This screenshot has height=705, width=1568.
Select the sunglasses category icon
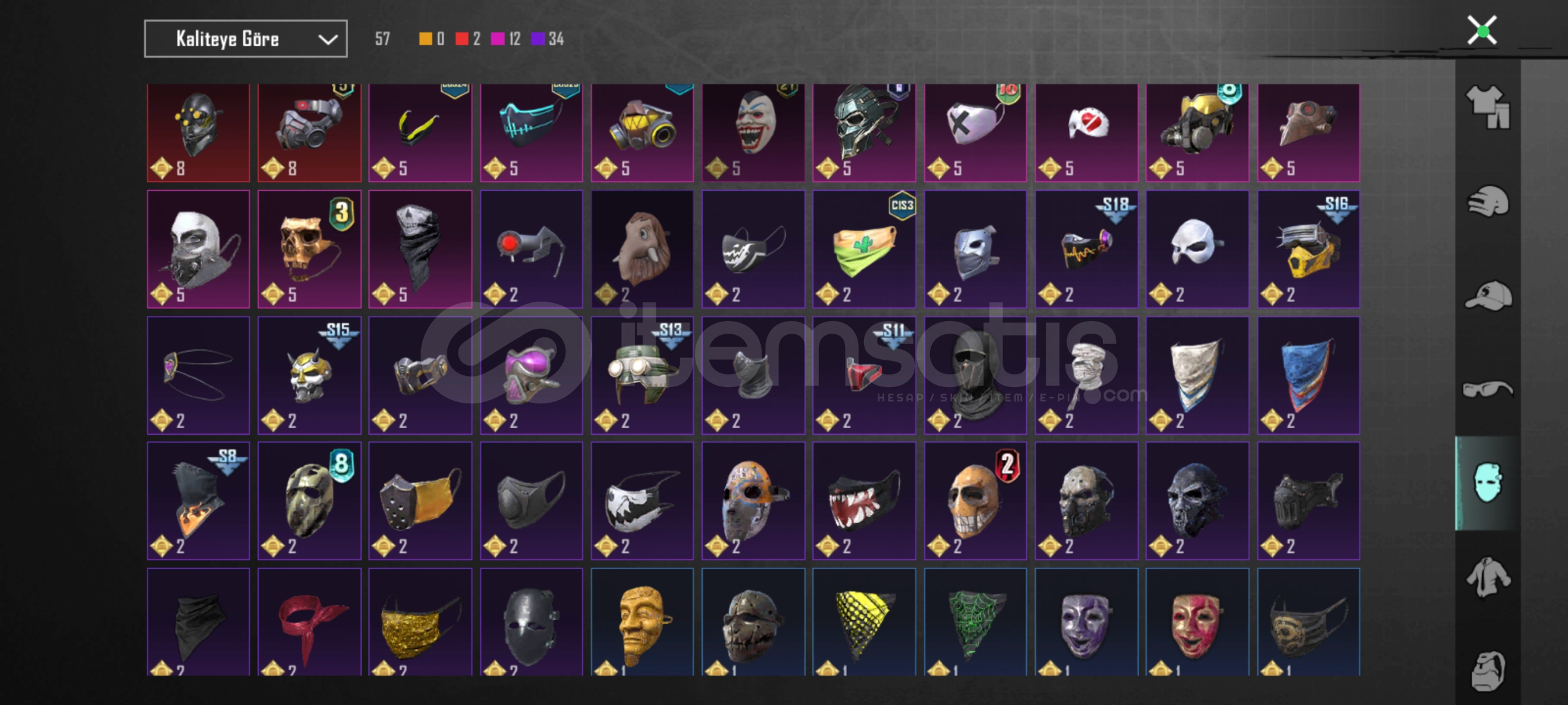pyautogui.click(x=1488, y=390)
